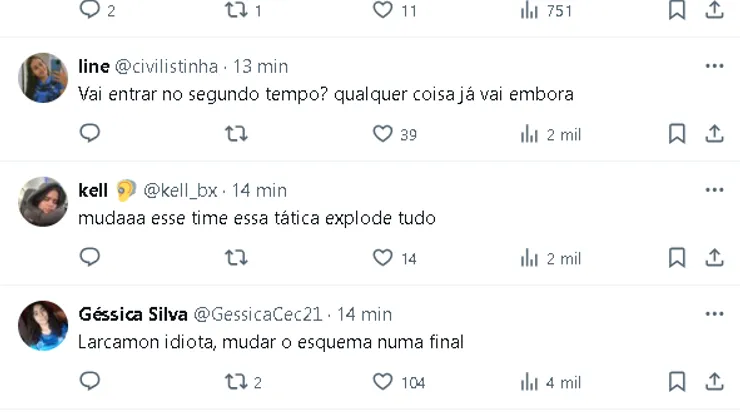Retweet Géssica Silva's post with 2 reposts

tap(236, 381)
